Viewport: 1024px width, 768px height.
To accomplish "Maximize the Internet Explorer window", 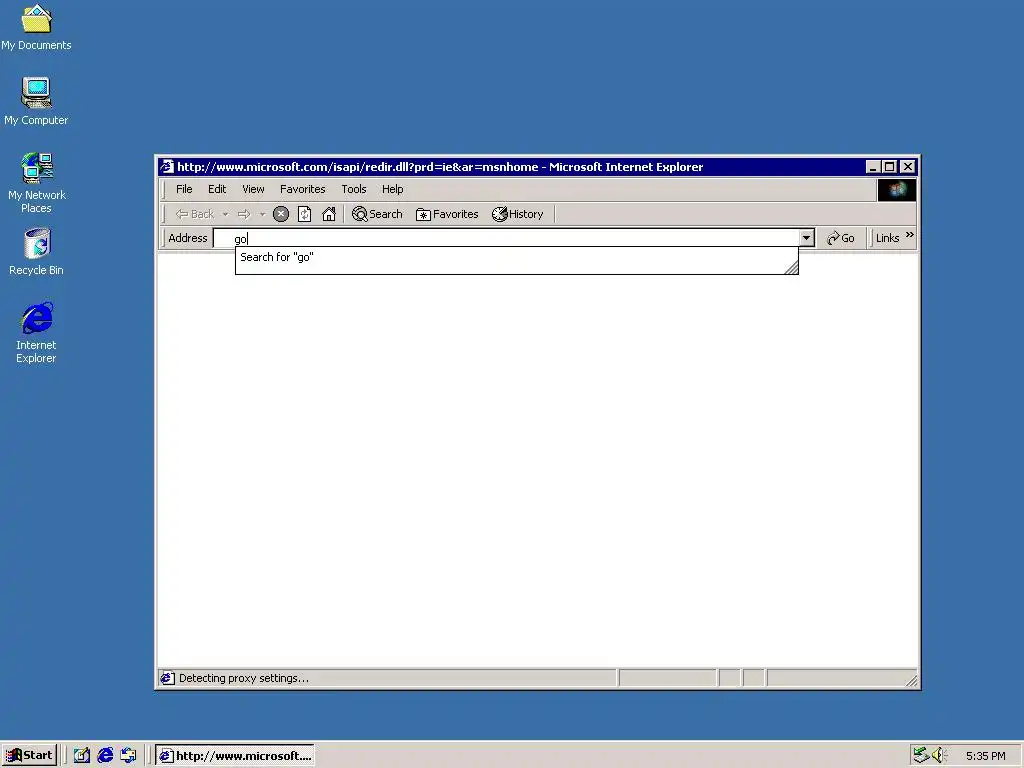I will click(889, 167).
